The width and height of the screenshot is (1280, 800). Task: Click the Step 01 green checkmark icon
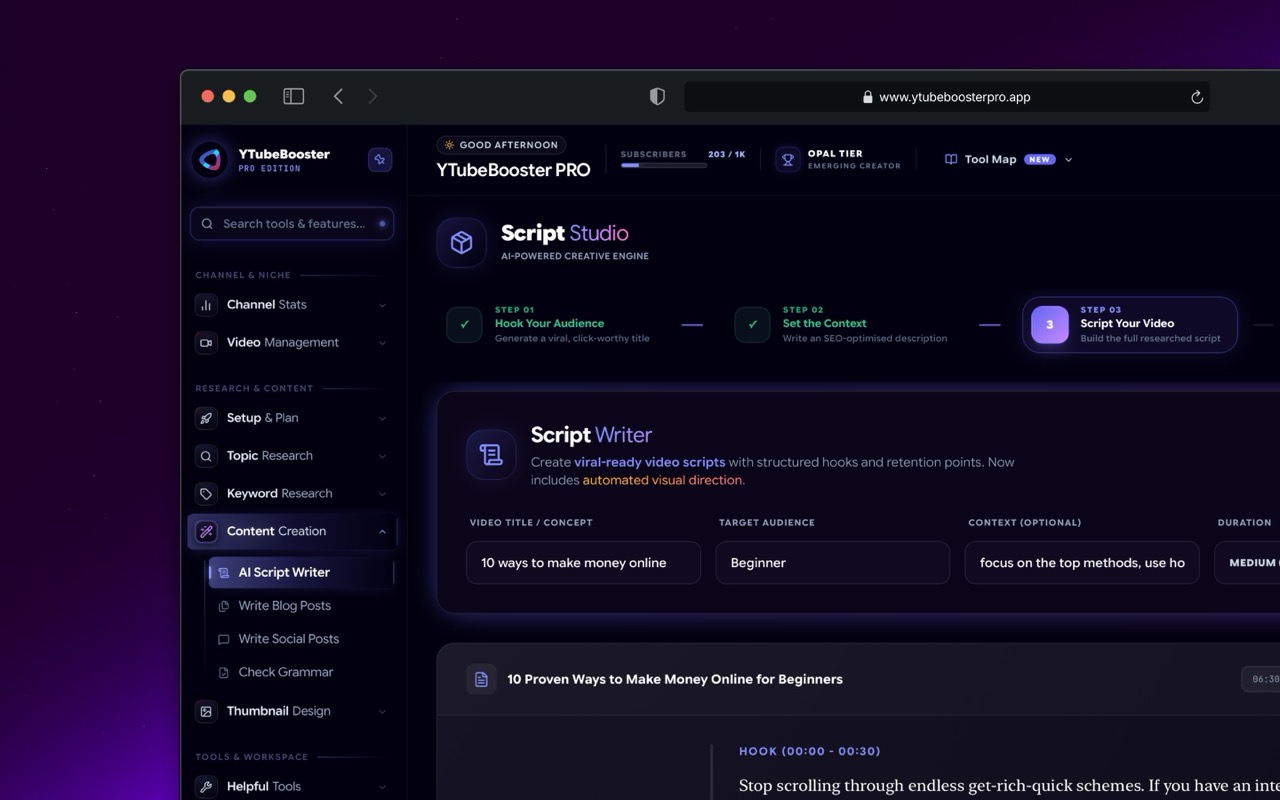click(464, 324)
